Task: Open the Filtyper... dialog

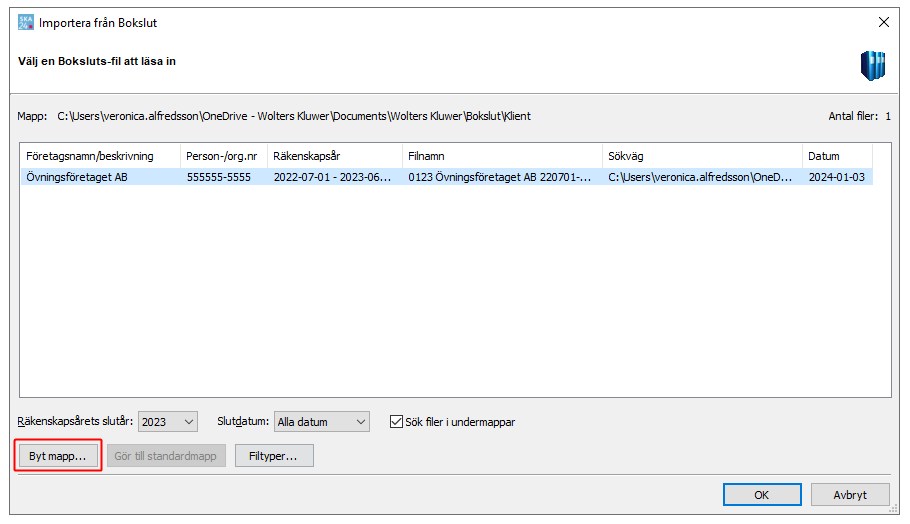Action: point(274,456)
